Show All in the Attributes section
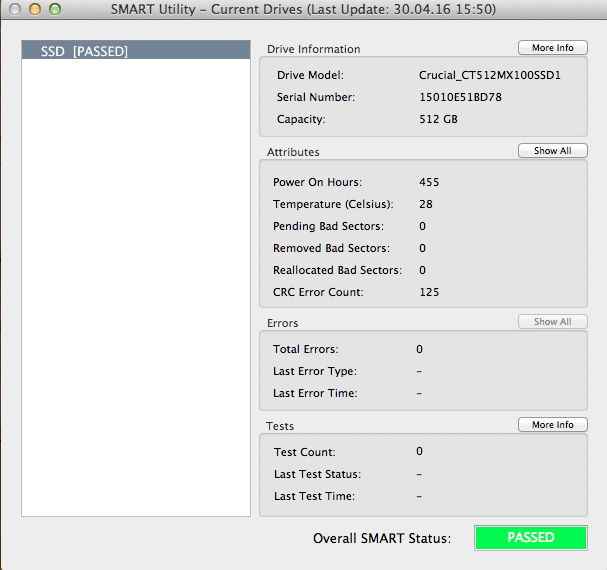This screenshot has width=607, height=570. point(553,151)
